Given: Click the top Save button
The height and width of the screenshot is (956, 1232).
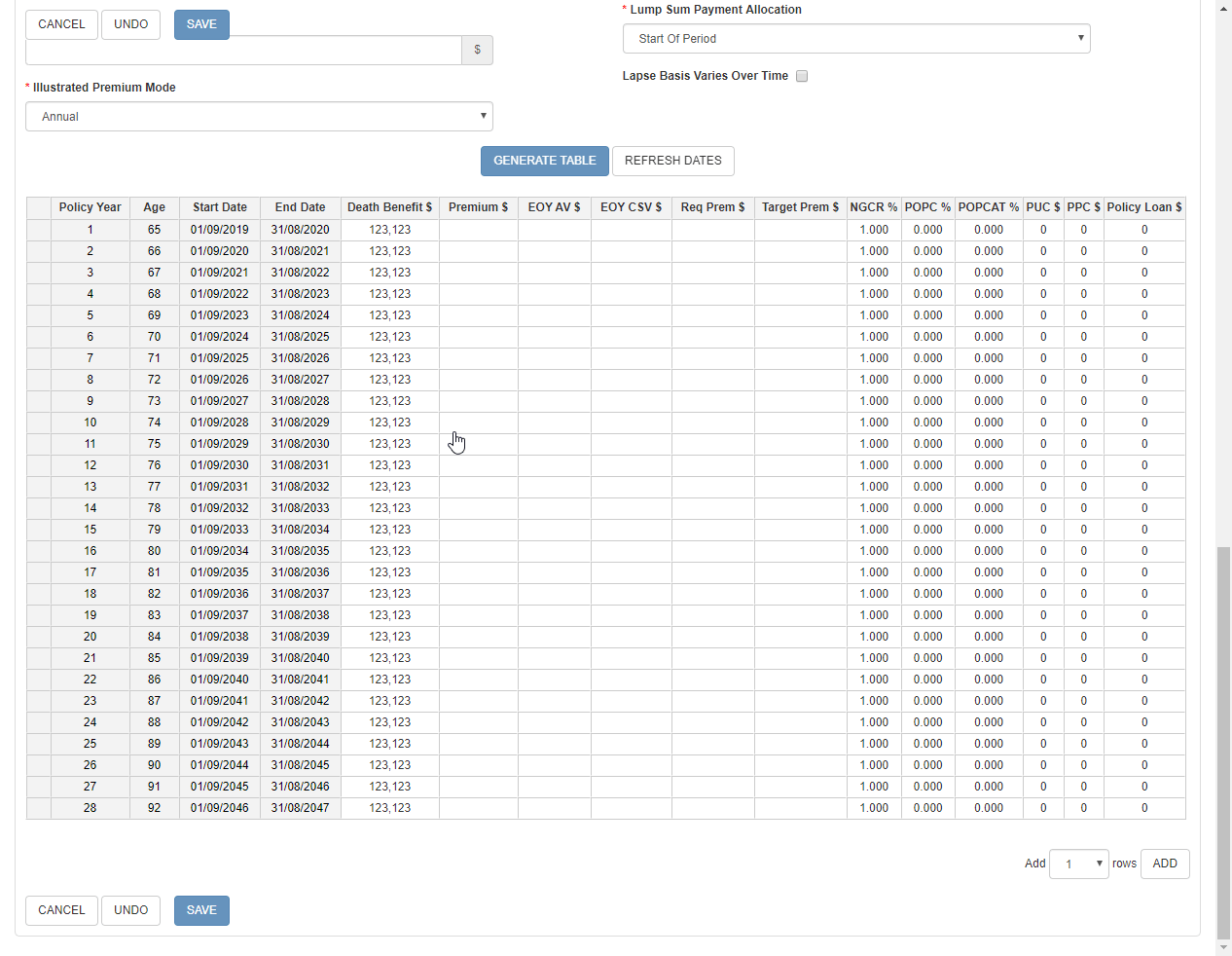Looking at the screenshot, I should click(201, 24).
